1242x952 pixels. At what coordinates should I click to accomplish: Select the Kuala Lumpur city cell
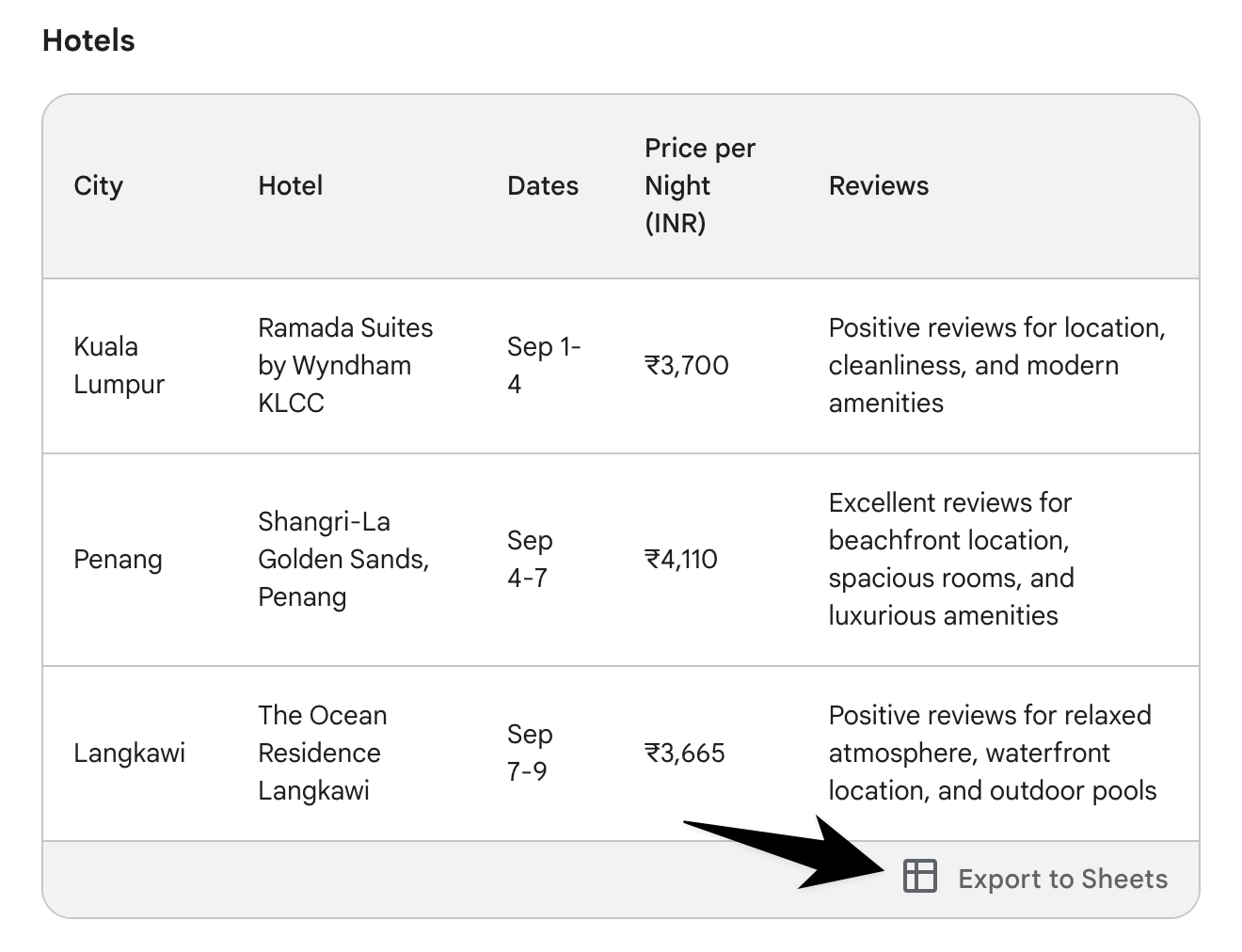(x=119, y=365)
